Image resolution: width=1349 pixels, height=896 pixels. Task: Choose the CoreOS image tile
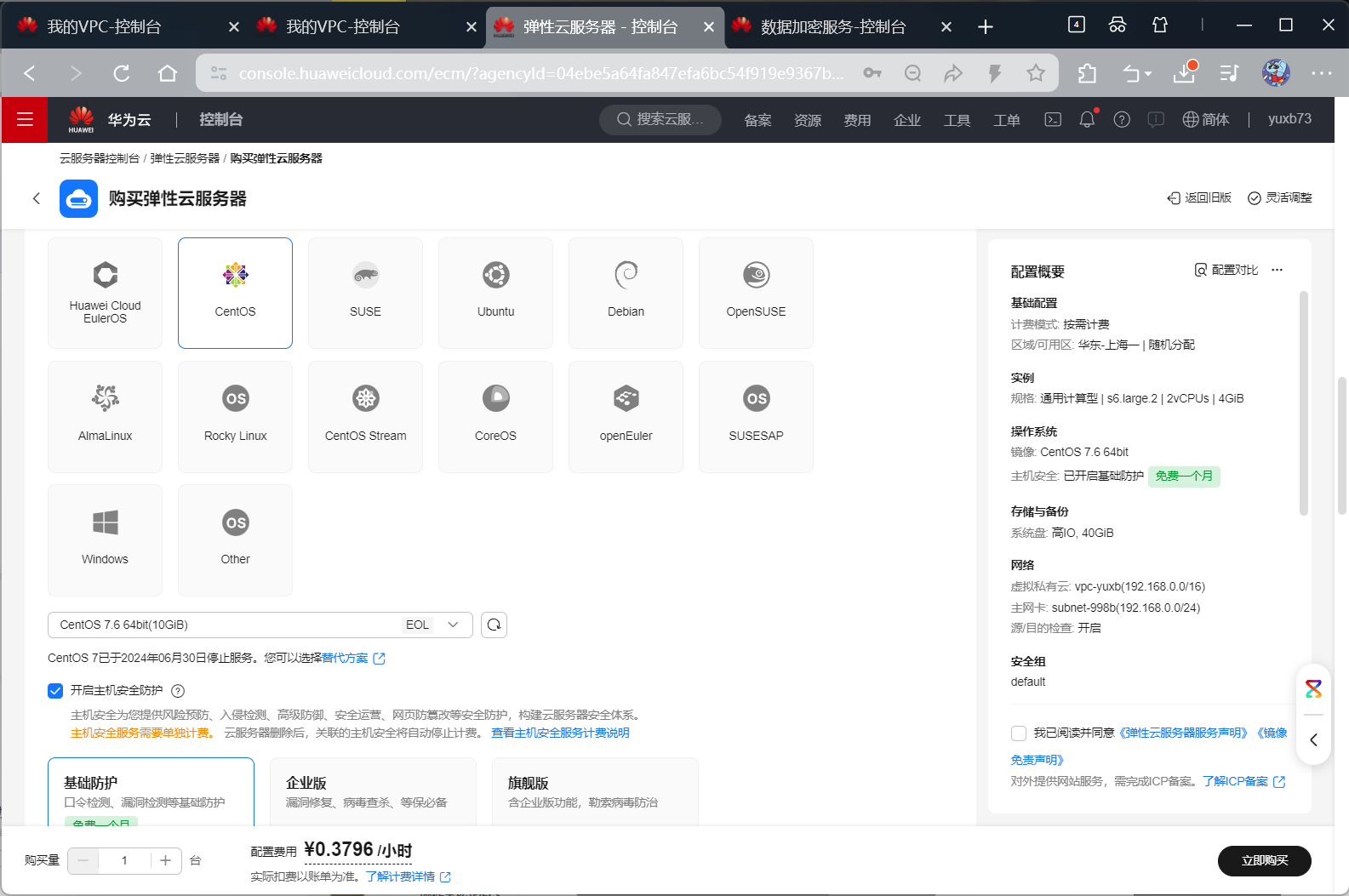495,417
